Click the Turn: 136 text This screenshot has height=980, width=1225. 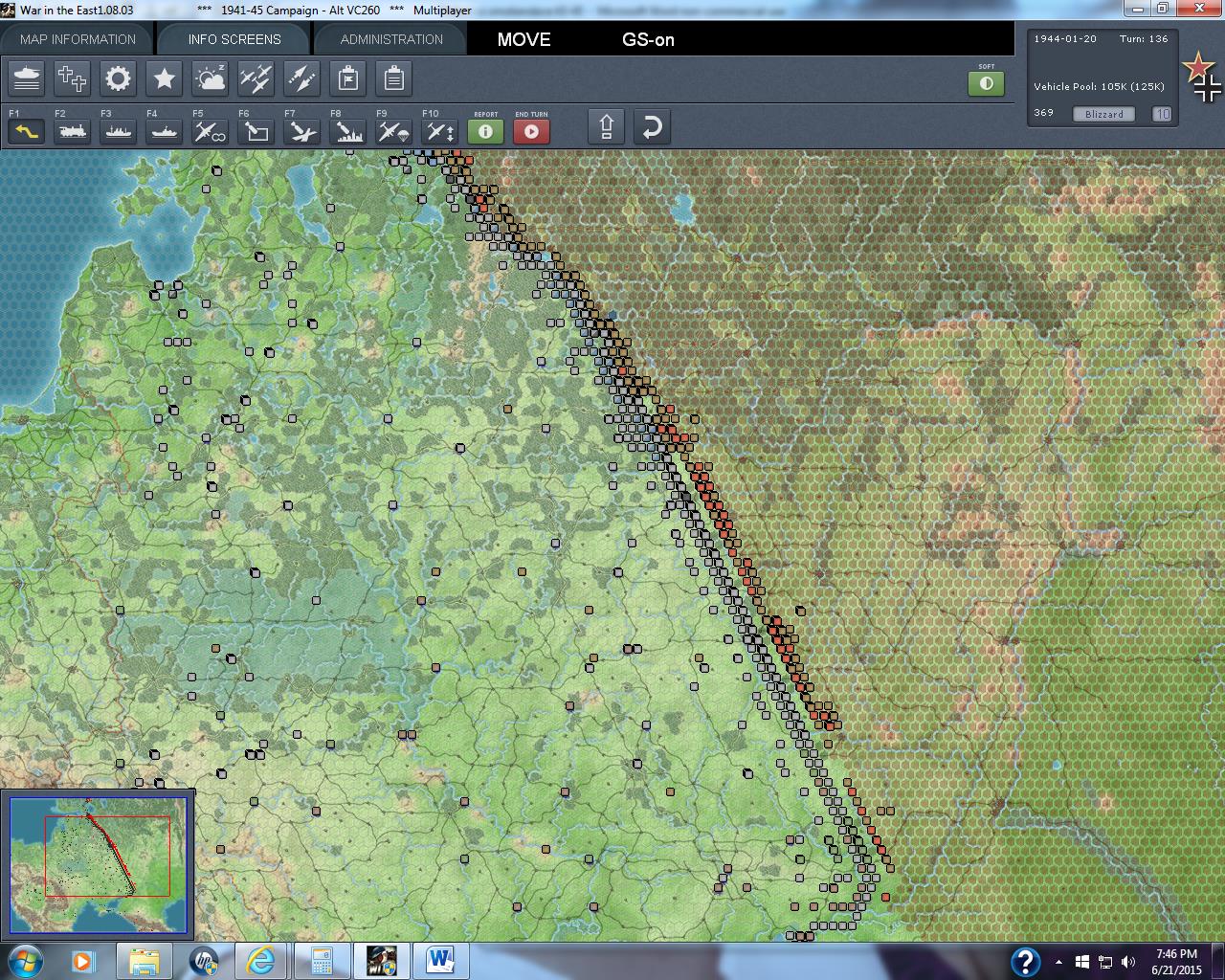pos(1144,39)
